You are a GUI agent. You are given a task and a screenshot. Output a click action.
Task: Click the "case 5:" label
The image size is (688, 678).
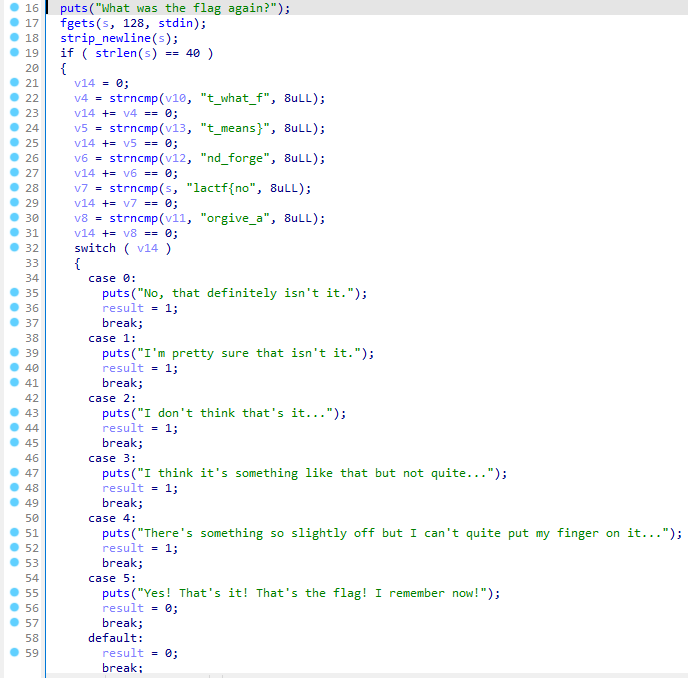pyautogui.click(x=112, y=578)
